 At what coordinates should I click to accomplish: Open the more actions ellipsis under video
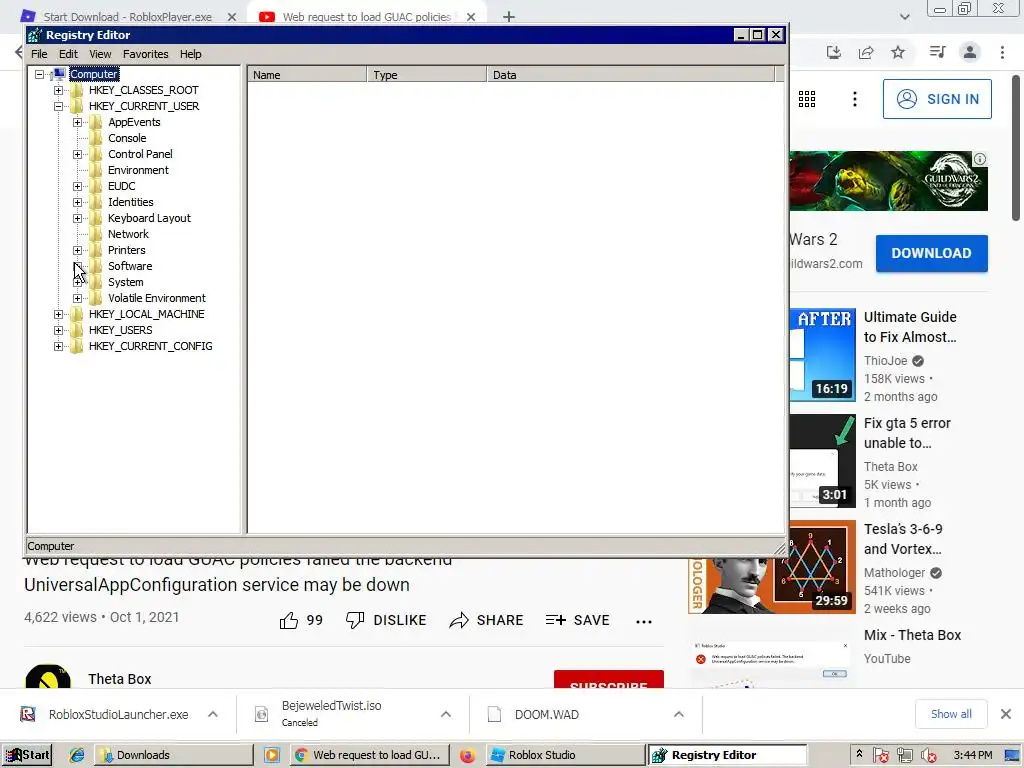[x=644, y=622]
